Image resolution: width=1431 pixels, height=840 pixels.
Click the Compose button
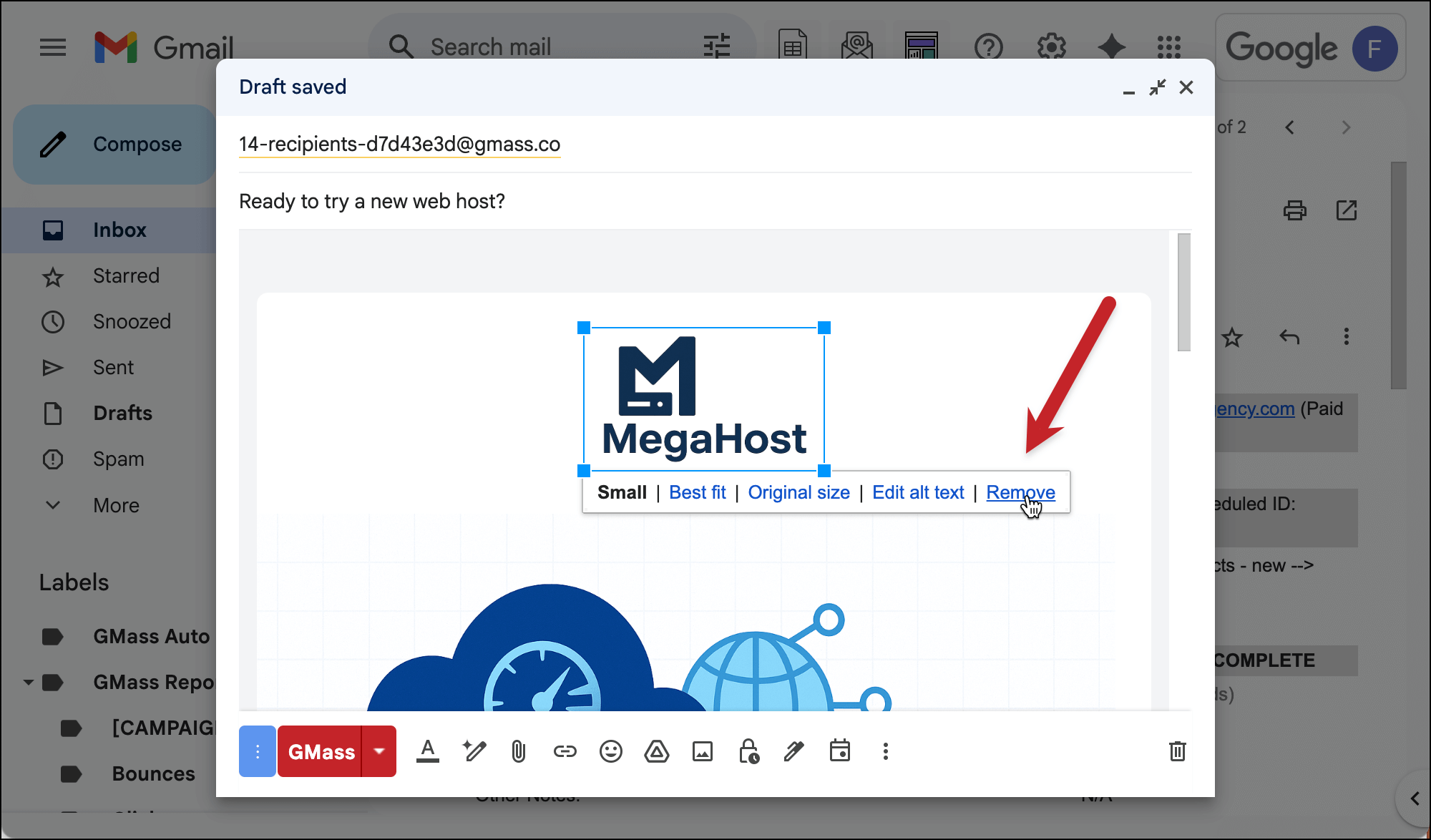tap(114, 144)
